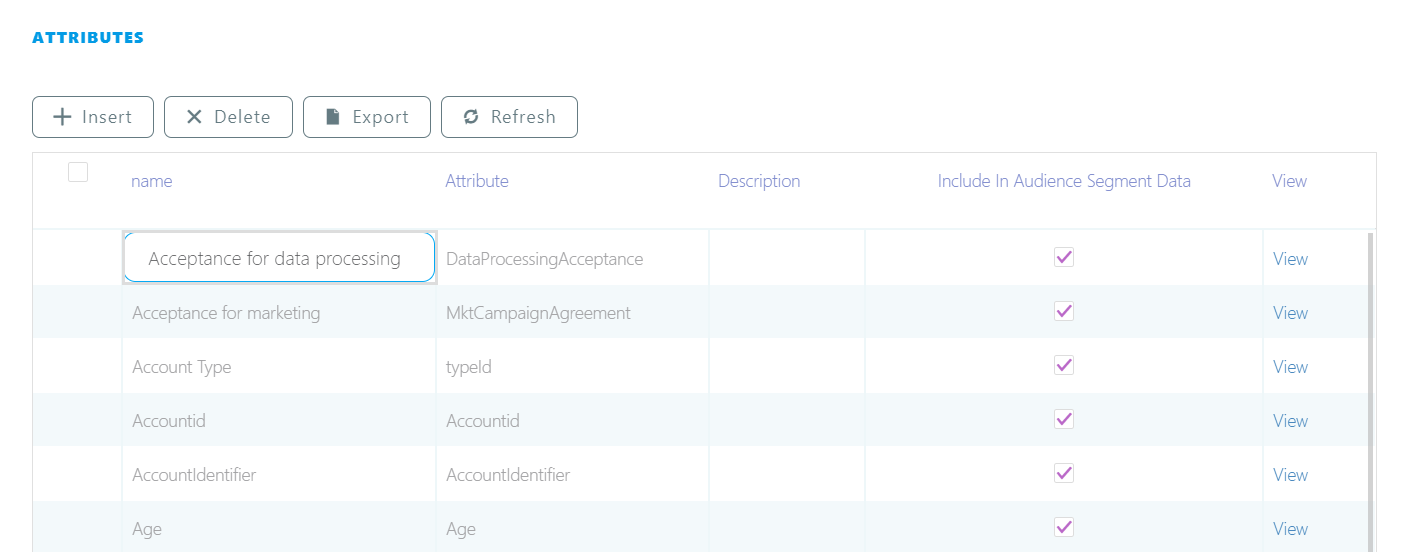Click the Description column header

coord(759,181)
